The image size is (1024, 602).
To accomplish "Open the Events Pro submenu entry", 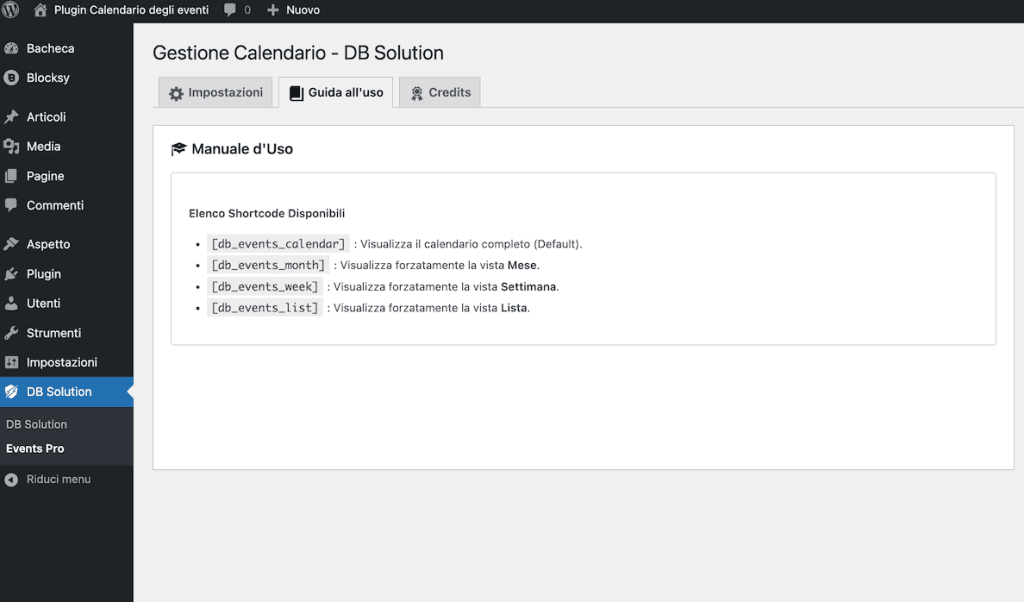I will tap(35, 449).
